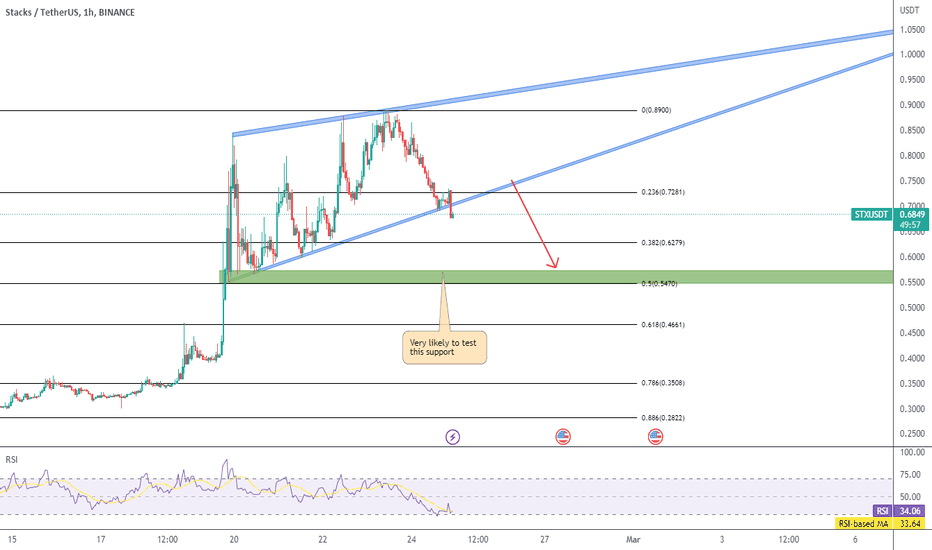Select the green support zone rectangle
The height and width of the screenshot is (550, 932).
(556, 276)
